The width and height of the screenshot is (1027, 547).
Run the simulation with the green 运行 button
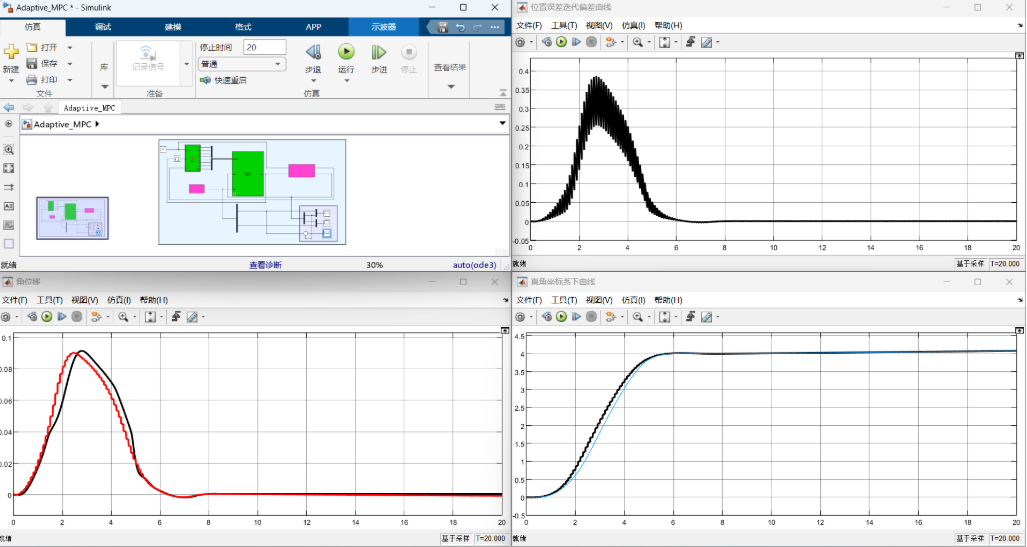346,52
